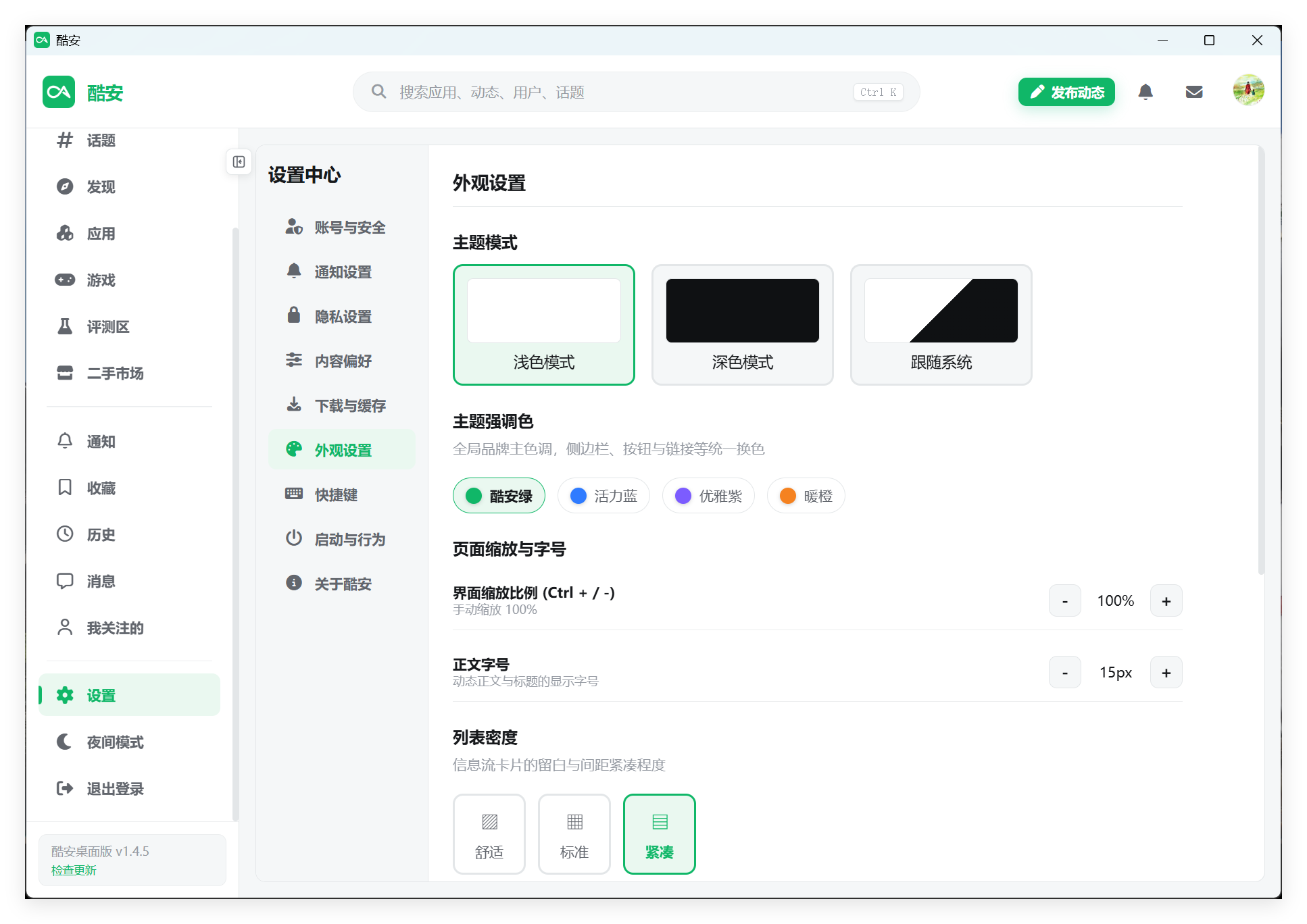Choose 酷安绿 accent color
This screenshot has width=1307, height=924.
point(499,496)
